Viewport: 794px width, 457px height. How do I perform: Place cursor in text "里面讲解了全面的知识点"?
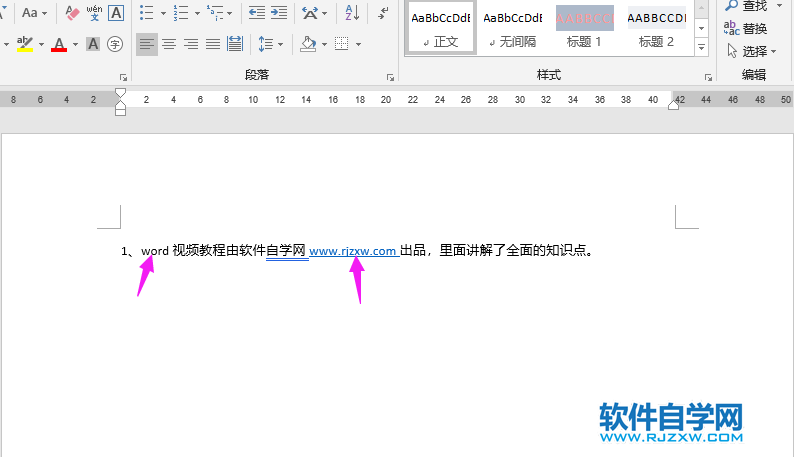[x=512, y=250]
